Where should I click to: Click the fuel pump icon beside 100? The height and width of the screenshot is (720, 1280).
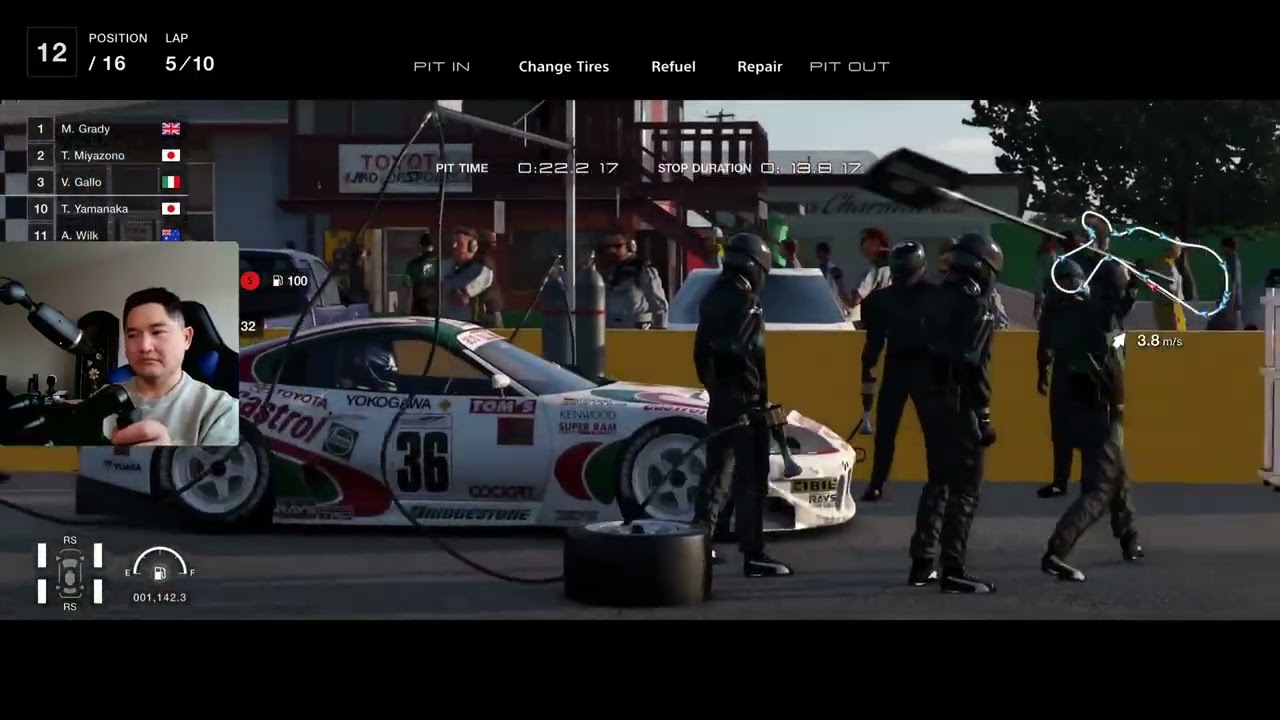pos(278,281)
